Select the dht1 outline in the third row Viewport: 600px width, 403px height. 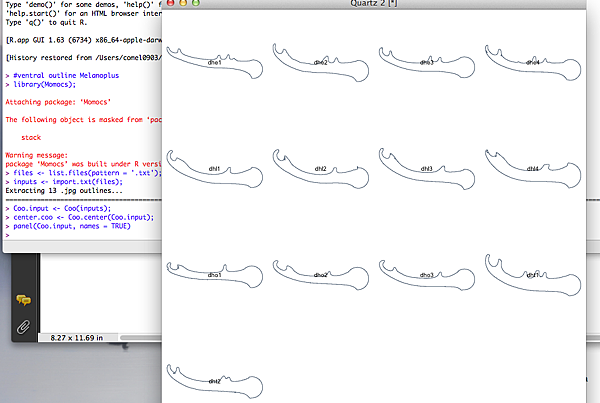[533, 275]
